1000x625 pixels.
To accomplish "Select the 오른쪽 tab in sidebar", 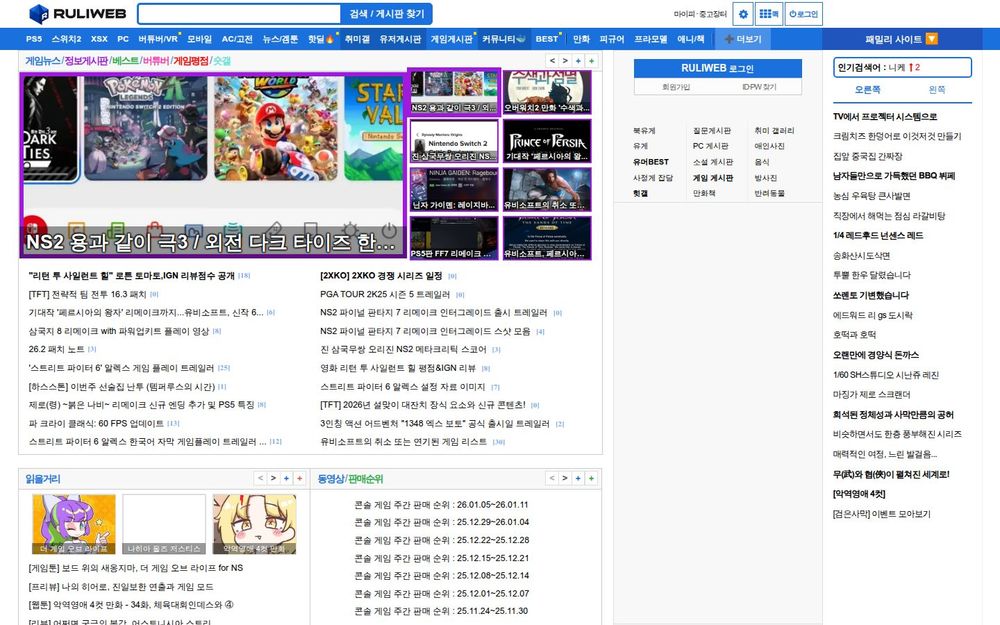I will click(x=867, y=90).
